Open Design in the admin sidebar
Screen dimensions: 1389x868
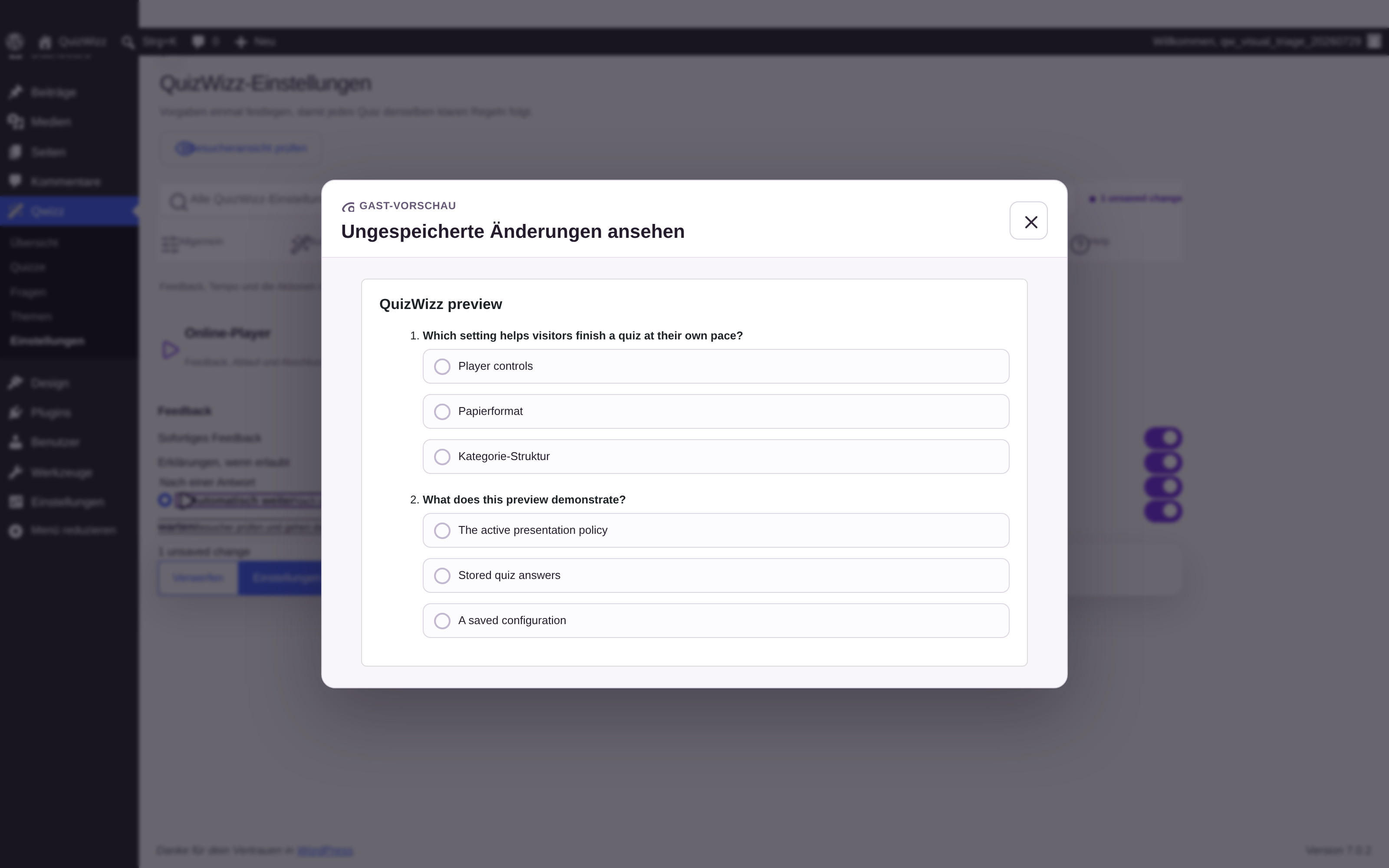(x=69, y=383)
